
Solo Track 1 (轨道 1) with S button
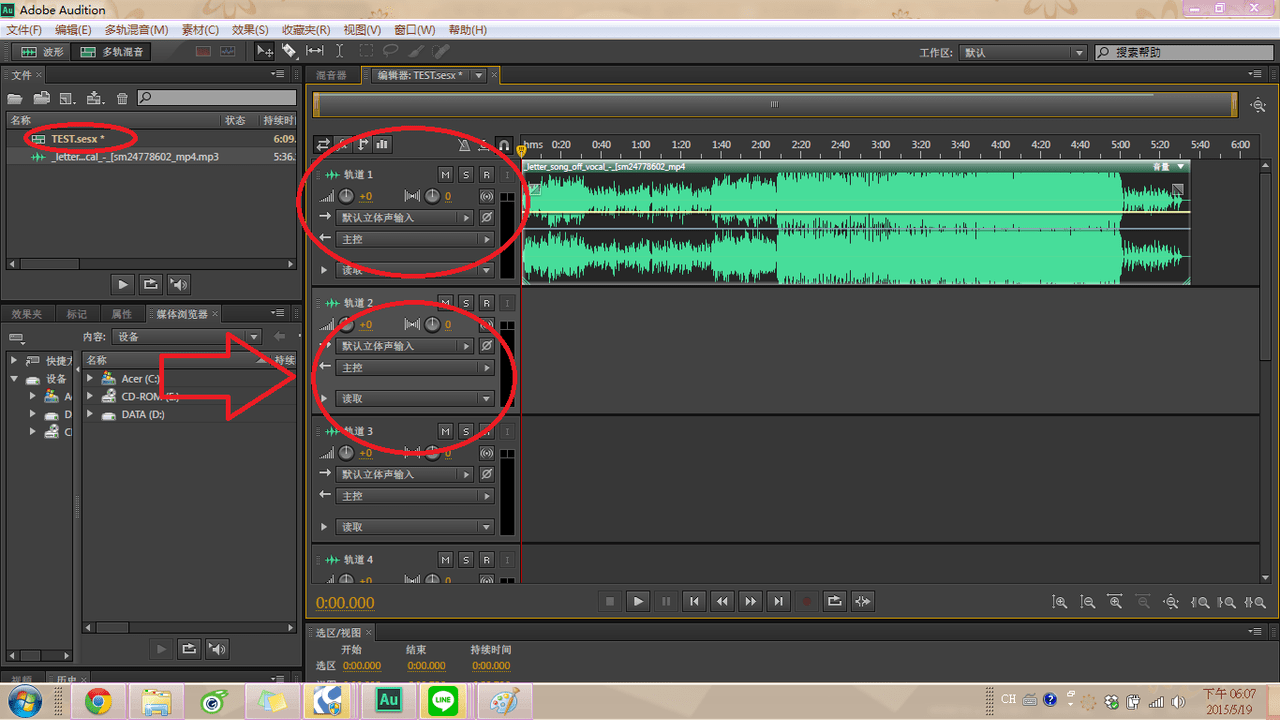tap(466, 175)
